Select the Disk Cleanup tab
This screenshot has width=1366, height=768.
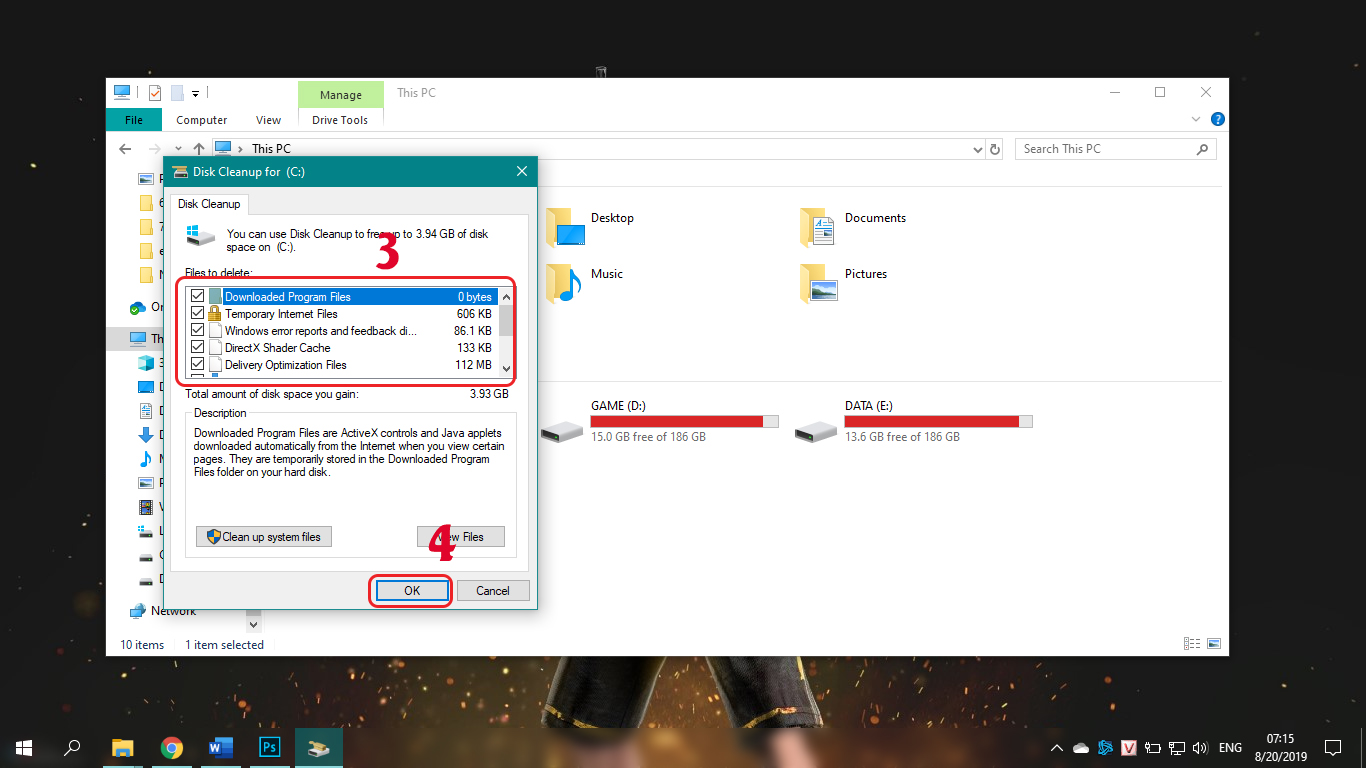point(209,204)
